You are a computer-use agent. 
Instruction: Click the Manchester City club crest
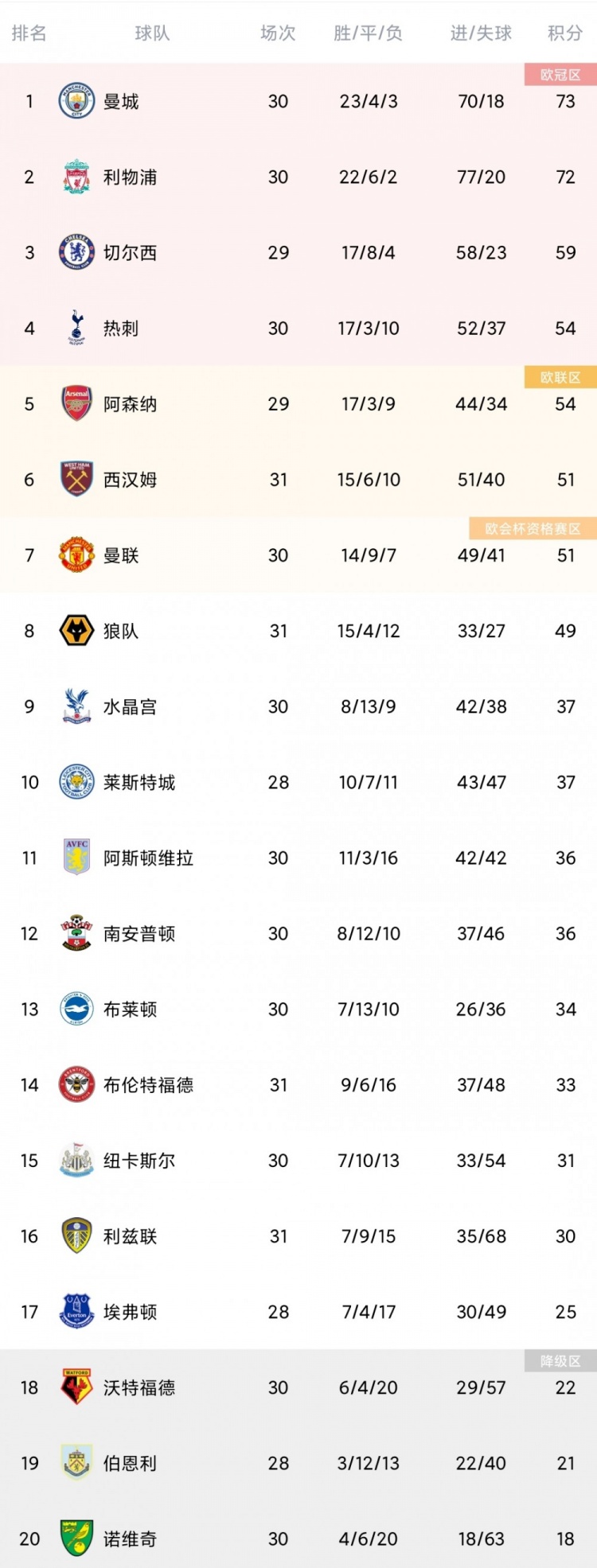[76, 101]
